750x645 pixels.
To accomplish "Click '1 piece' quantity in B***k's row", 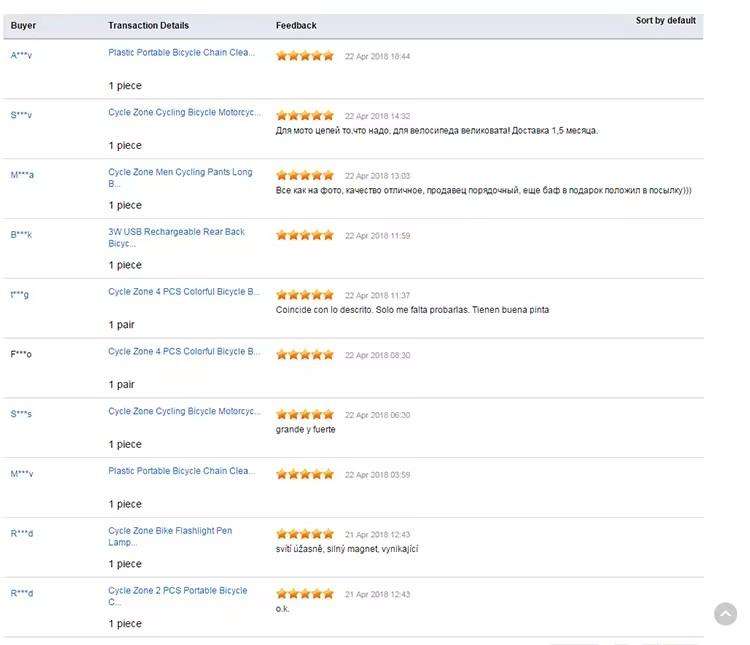I will coord(125,265).
